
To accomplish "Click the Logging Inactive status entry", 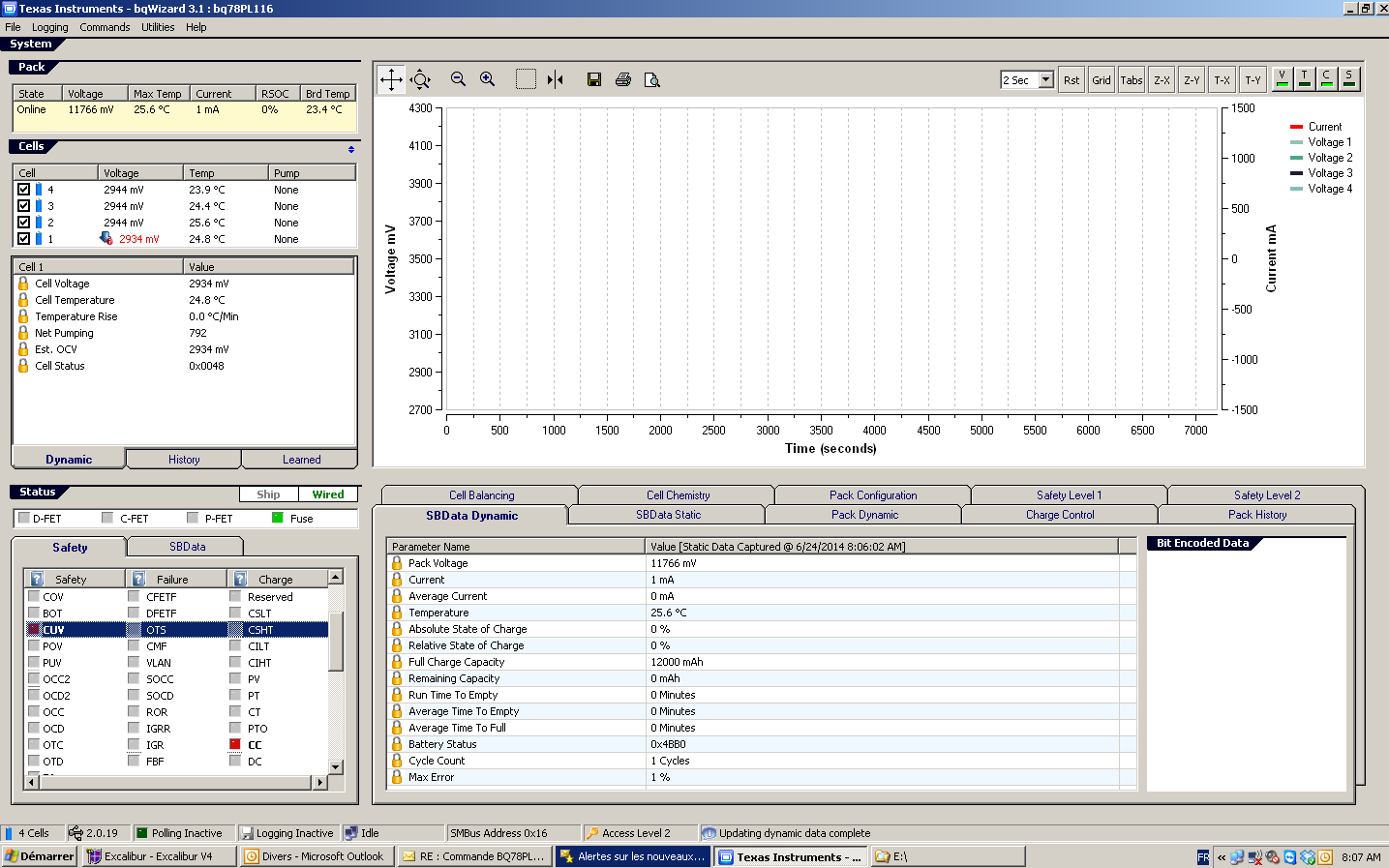I will [287, 833].
